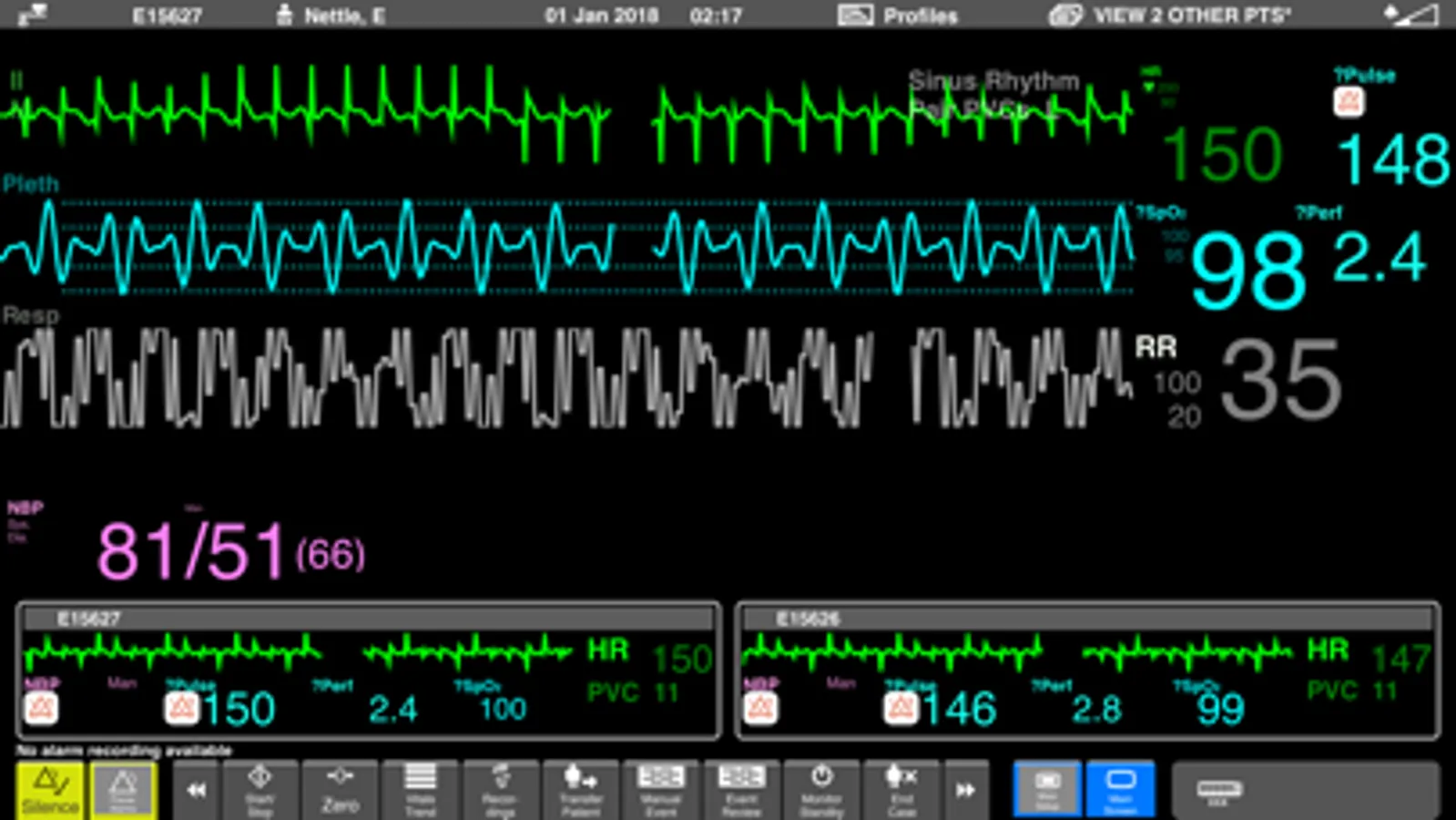Open the Recordings key
The height and width of the screenshot is (820, 1456).
(x=500, y=789)
